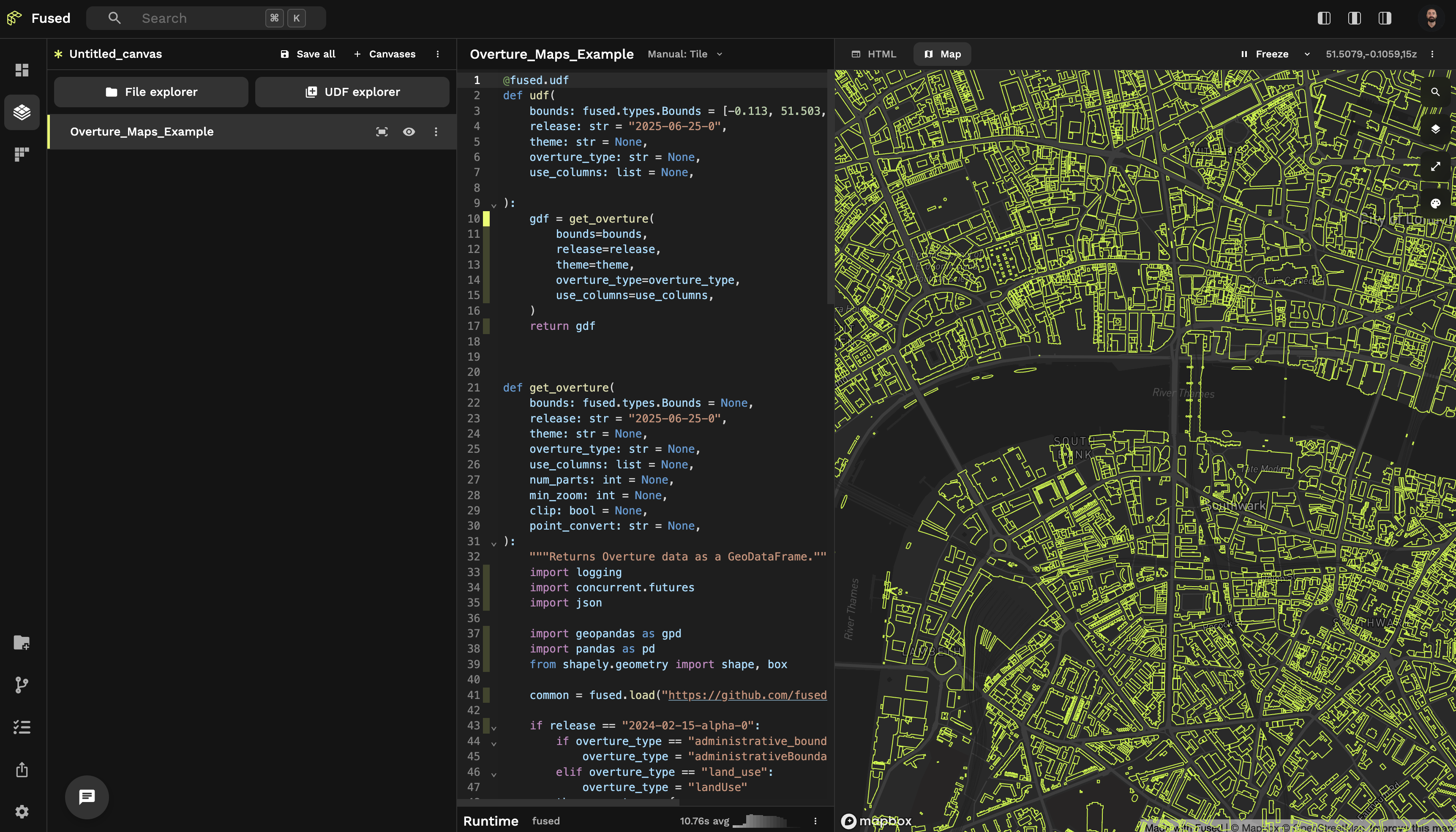Viewport: 1456px width, 832px height.
Task: Open the coordinates dropdown next to 51.5079,-0.1059,15z
Action: (1307, 54)
